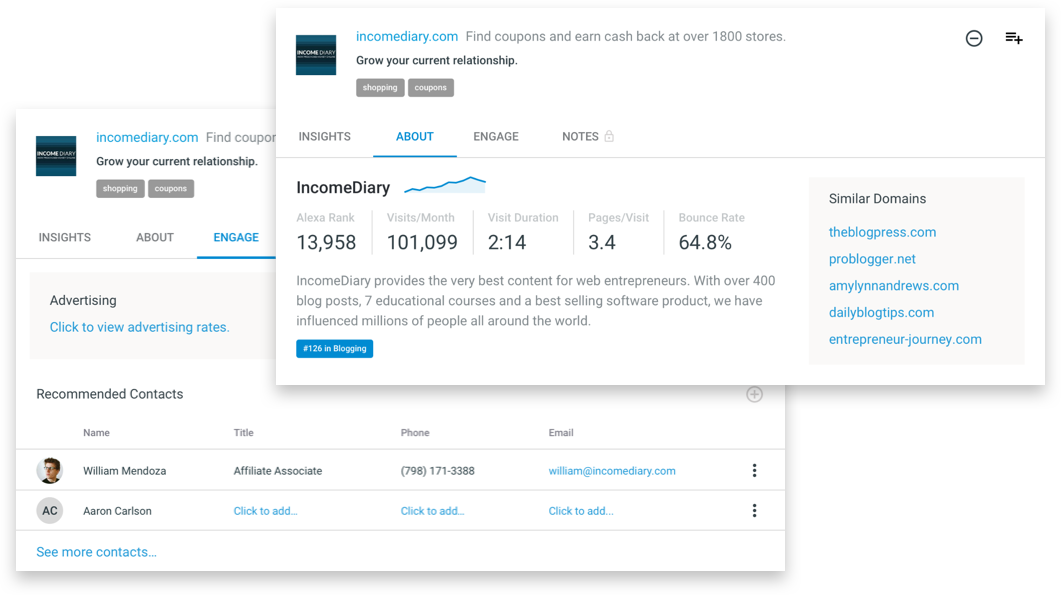Select Engage tab in back card
Screen dimensions: 1061x595
click(236, 238)
